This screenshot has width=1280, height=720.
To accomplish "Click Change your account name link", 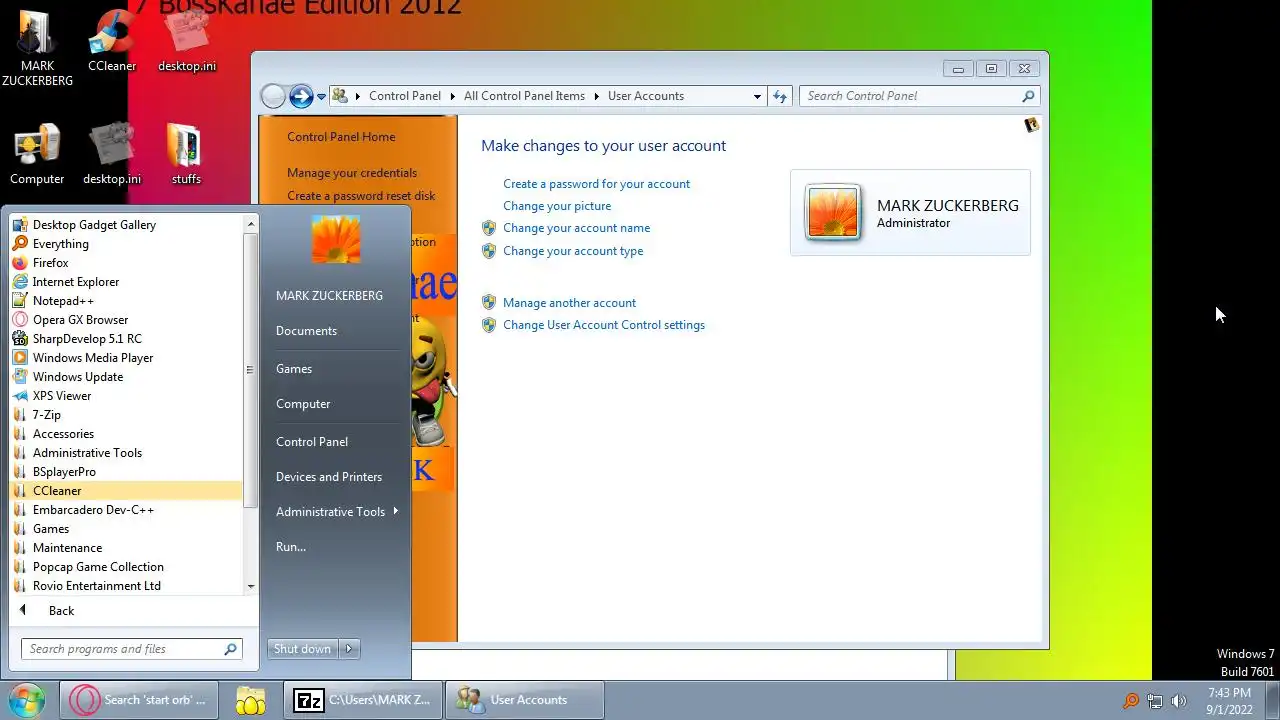I will click(x=576, y=228).
